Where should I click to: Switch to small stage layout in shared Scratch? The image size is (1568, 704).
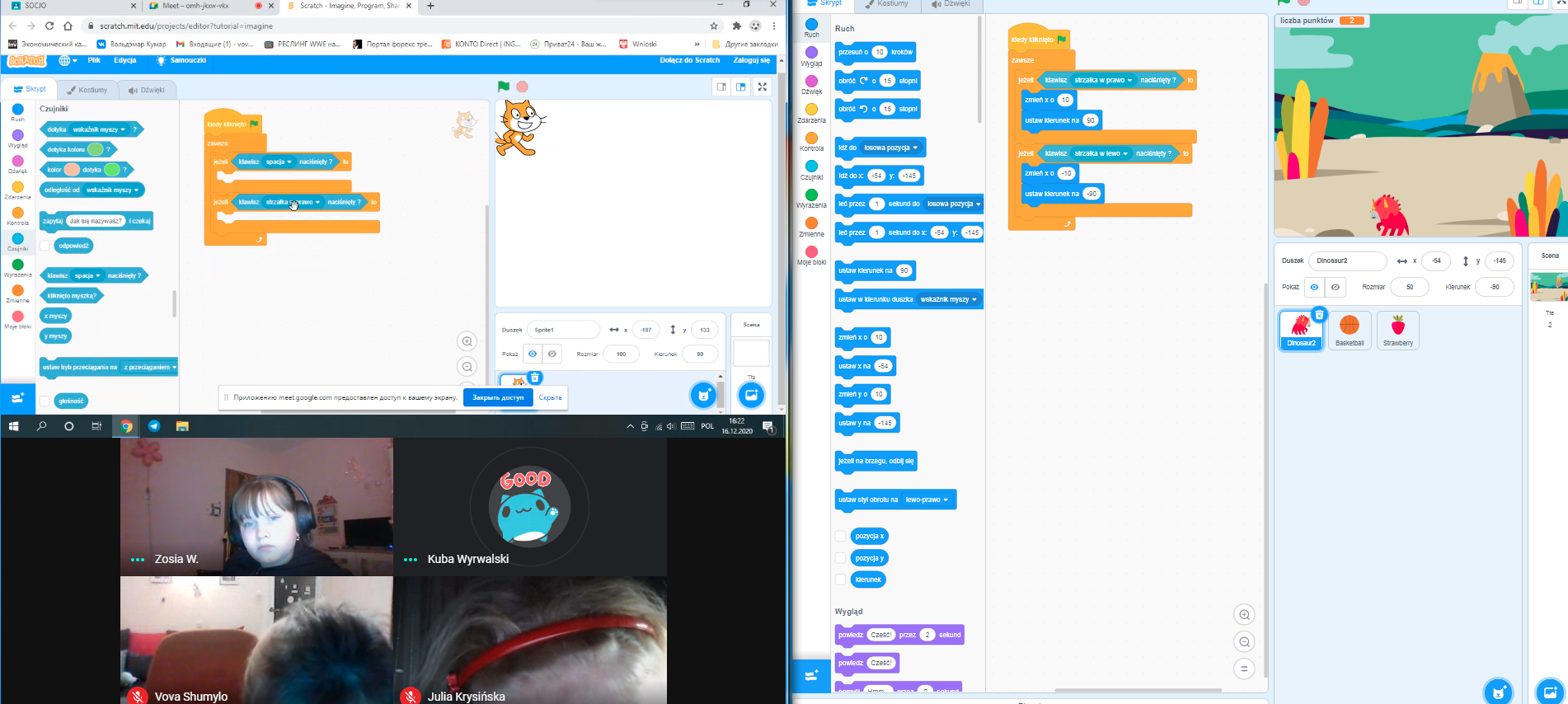[721, 87]
